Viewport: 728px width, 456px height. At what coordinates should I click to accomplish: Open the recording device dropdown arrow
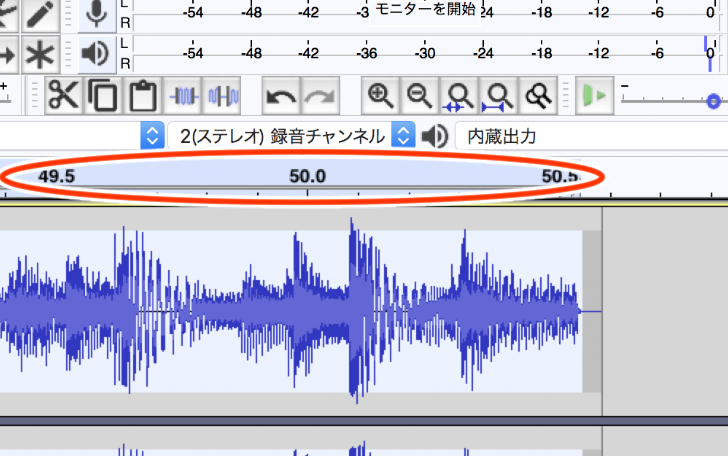click(x=152, y=136)
